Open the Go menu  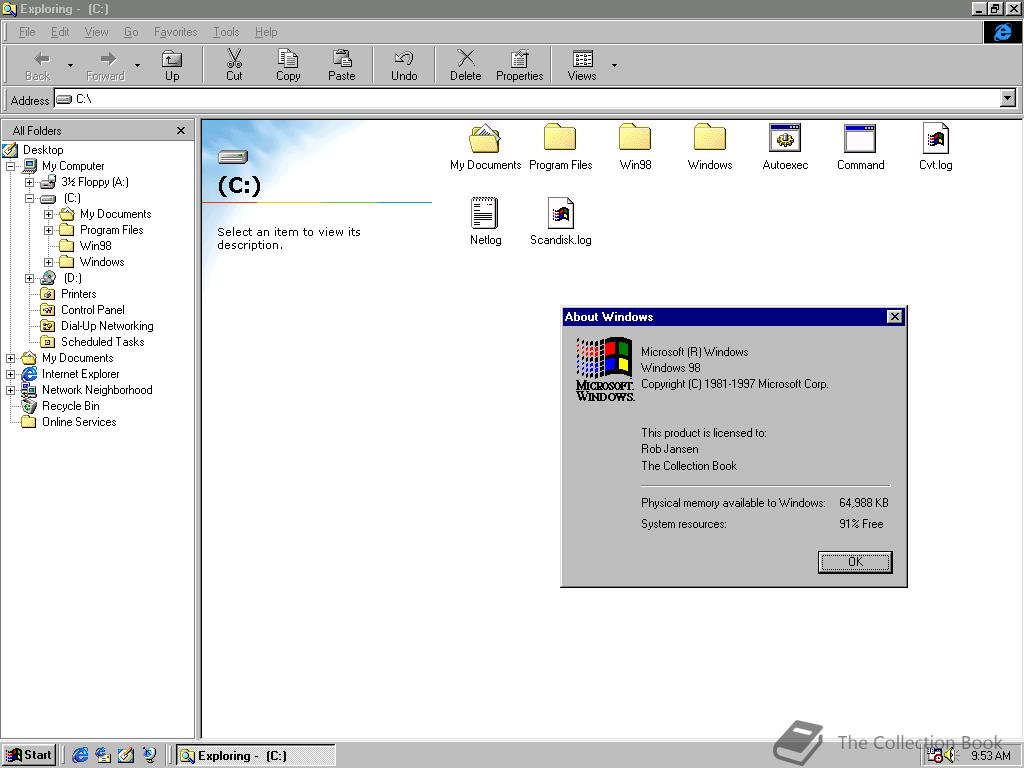click(131, 32)
